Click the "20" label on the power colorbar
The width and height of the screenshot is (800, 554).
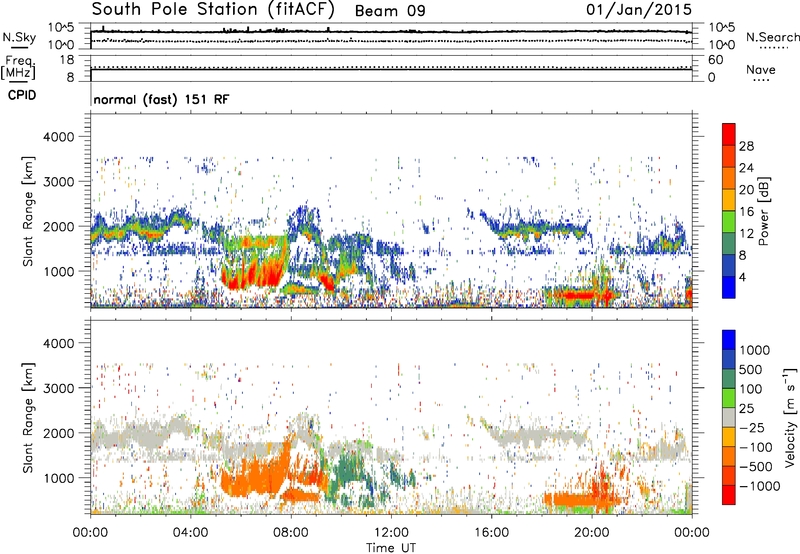click(x=746, y=190)
